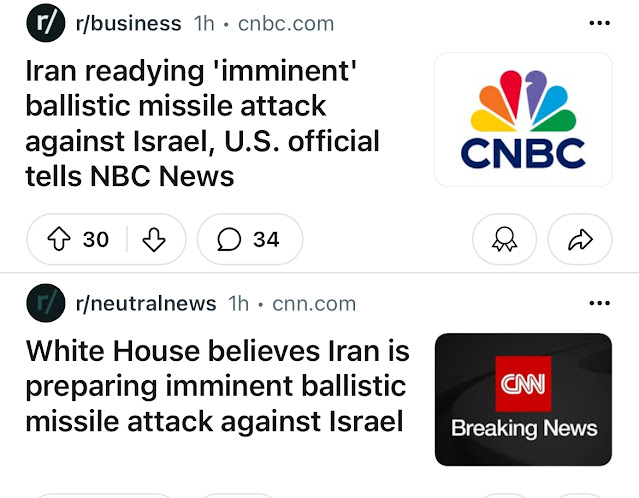639x498 pixels.
Task: Upvote the r/business Iran missile post
Action: pos(60,239)
